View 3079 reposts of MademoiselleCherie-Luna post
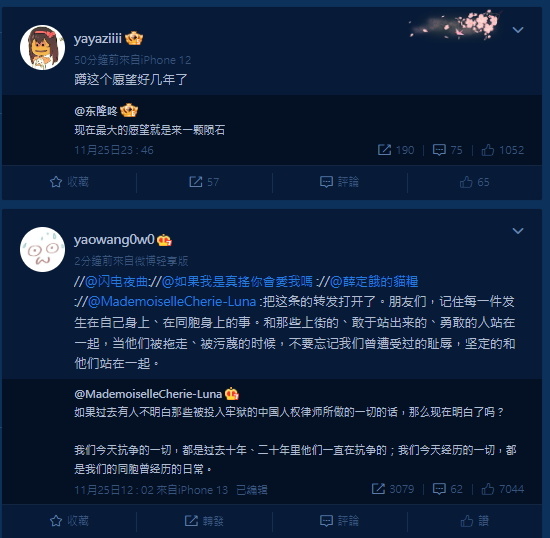 point(393,489)
